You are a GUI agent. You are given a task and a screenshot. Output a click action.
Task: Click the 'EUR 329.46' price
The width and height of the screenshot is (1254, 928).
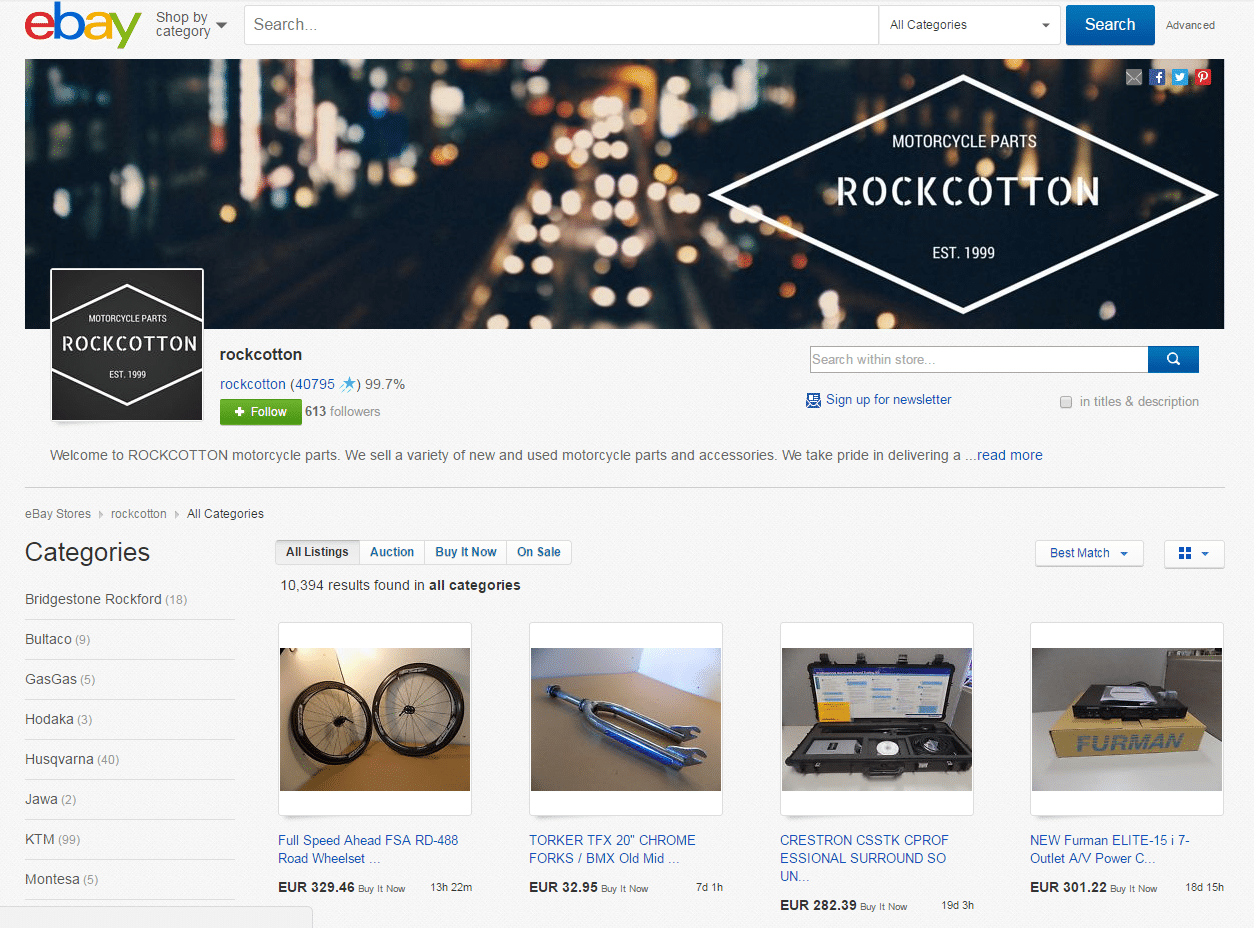click(x=316, y=887)
